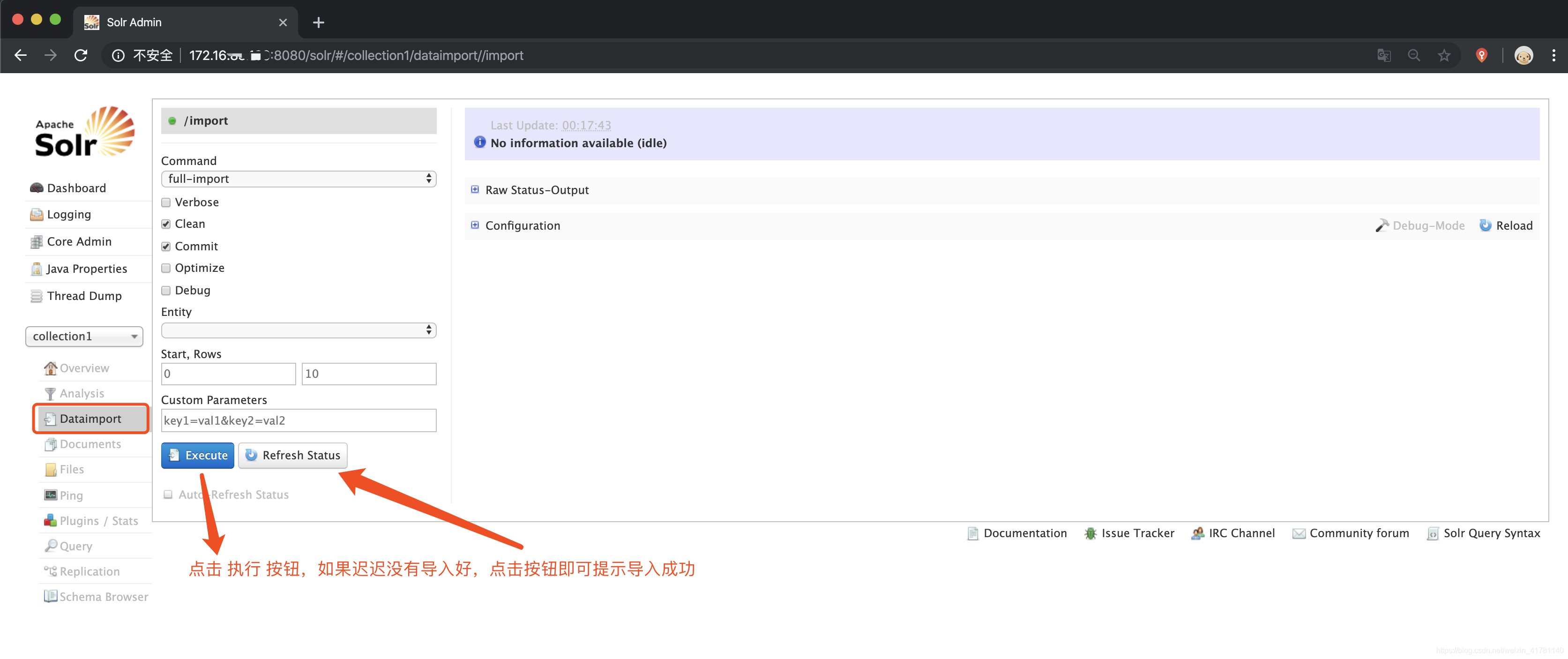This screenshot has height=659, width=1568.
Task: Enable the Verbose checkbox
Action: (165, 203)
